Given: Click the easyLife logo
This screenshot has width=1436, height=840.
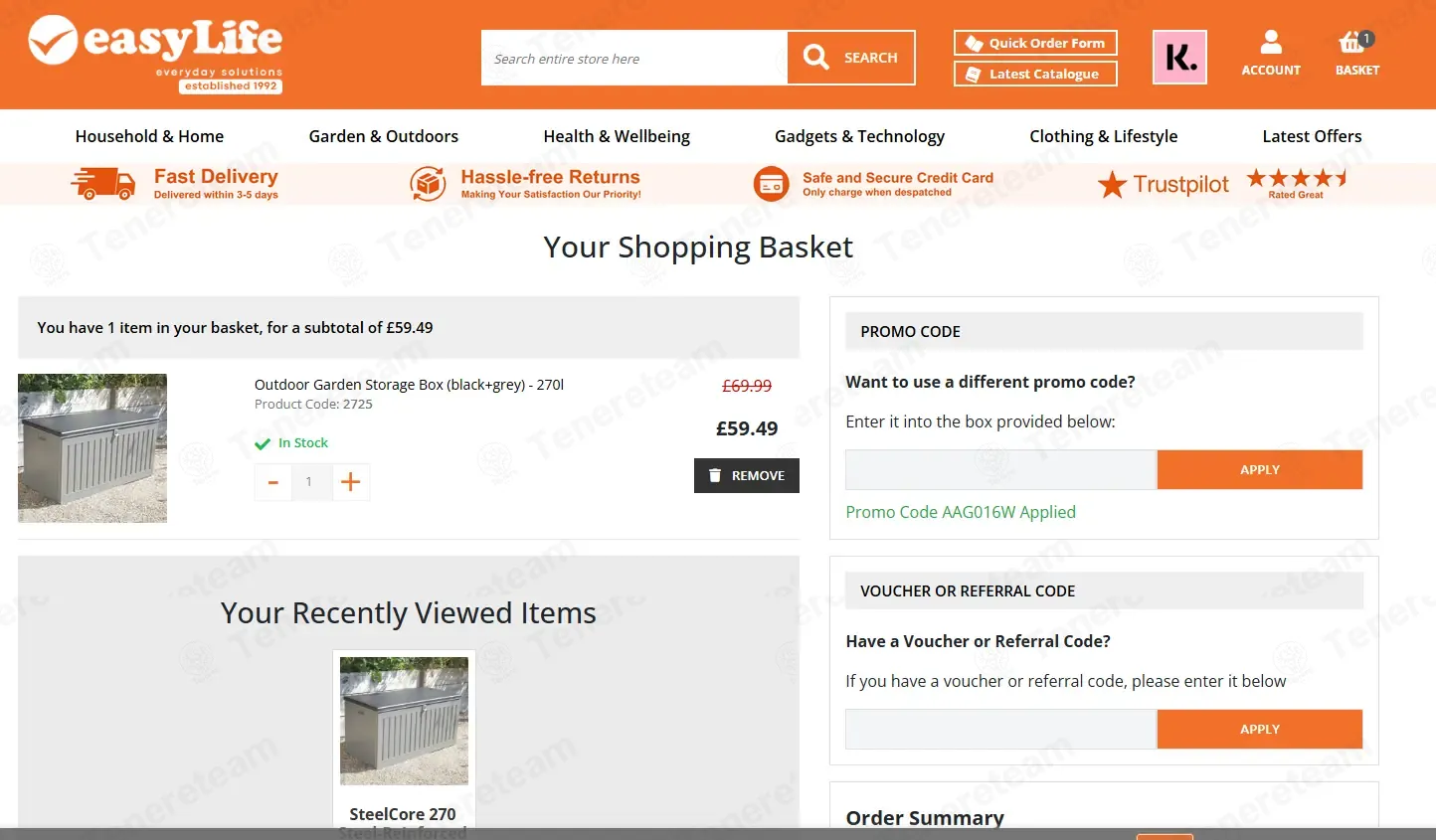Looking at the screenshot, I should (x=155, y=54).
